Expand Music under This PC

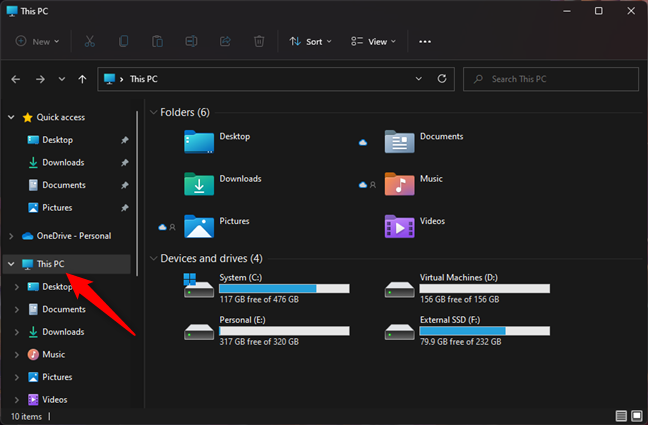point(17,355)
